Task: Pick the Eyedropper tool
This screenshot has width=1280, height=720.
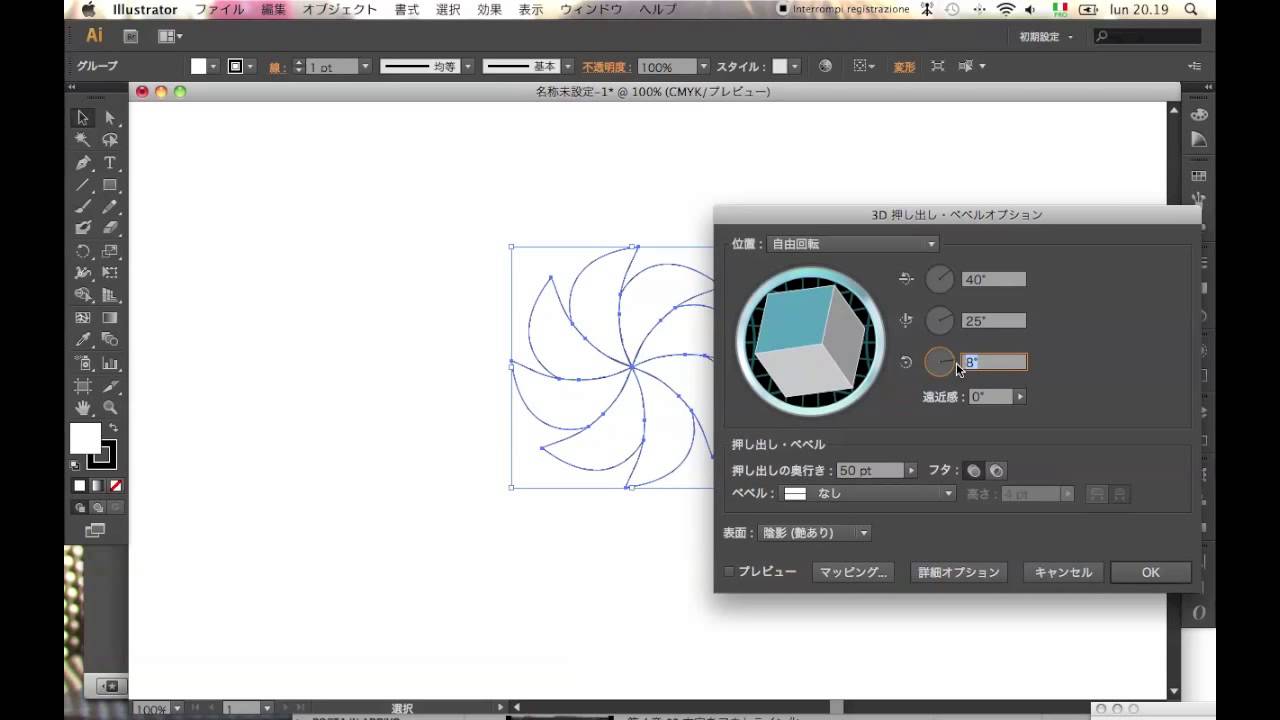Action: (x=83, y=341)
